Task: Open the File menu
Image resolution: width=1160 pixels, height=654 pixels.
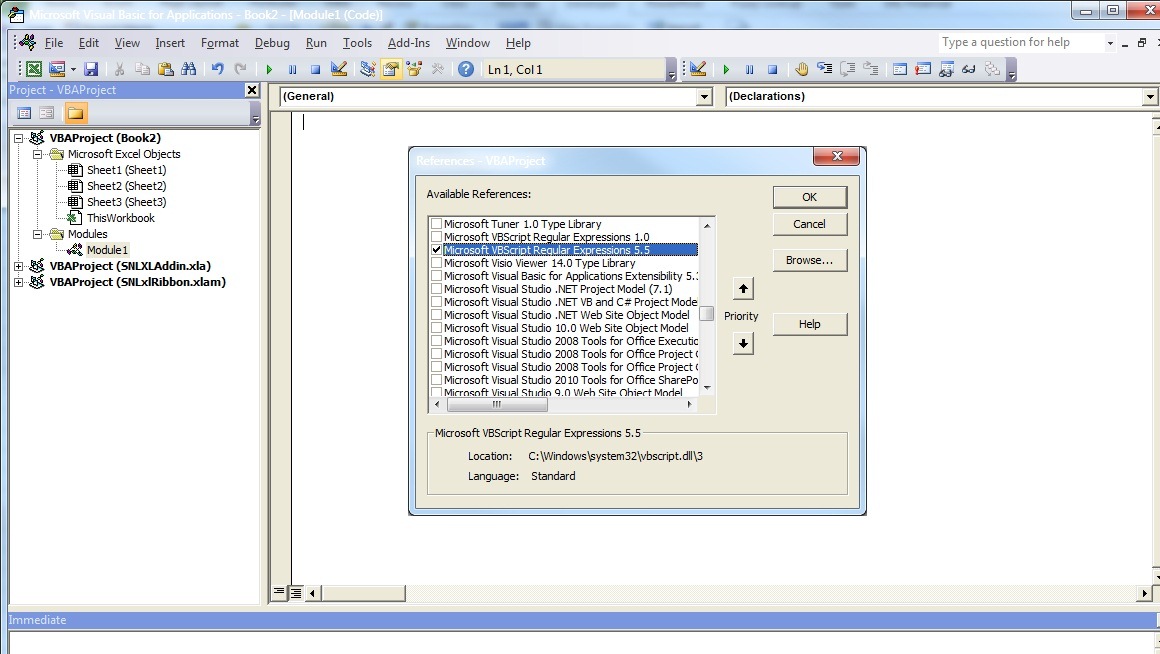Action: pyautogui.click(x=53, y=43)
